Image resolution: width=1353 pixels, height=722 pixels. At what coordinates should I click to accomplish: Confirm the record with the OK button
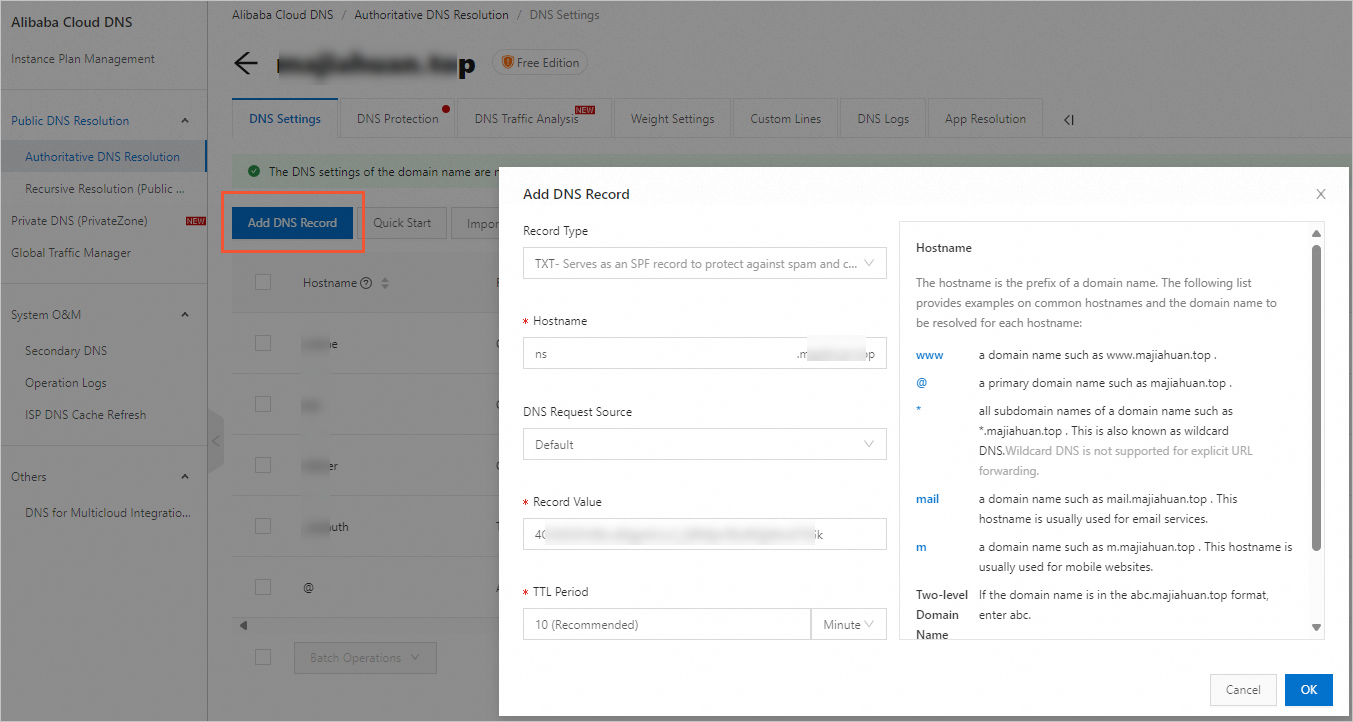[1308, 689]
